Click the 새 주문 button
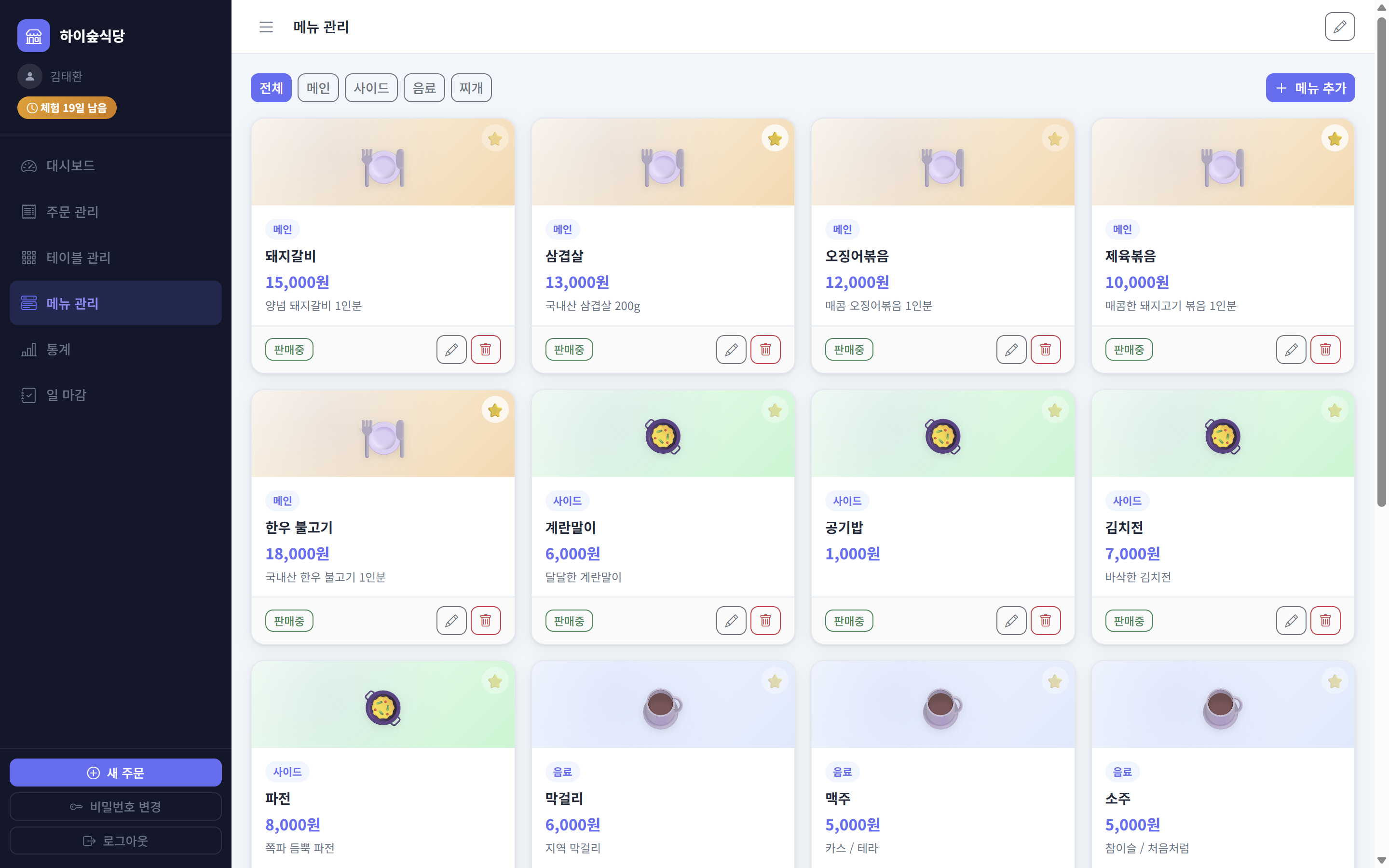The width and height of the screenshot is (1389, 868). (115, 773)
